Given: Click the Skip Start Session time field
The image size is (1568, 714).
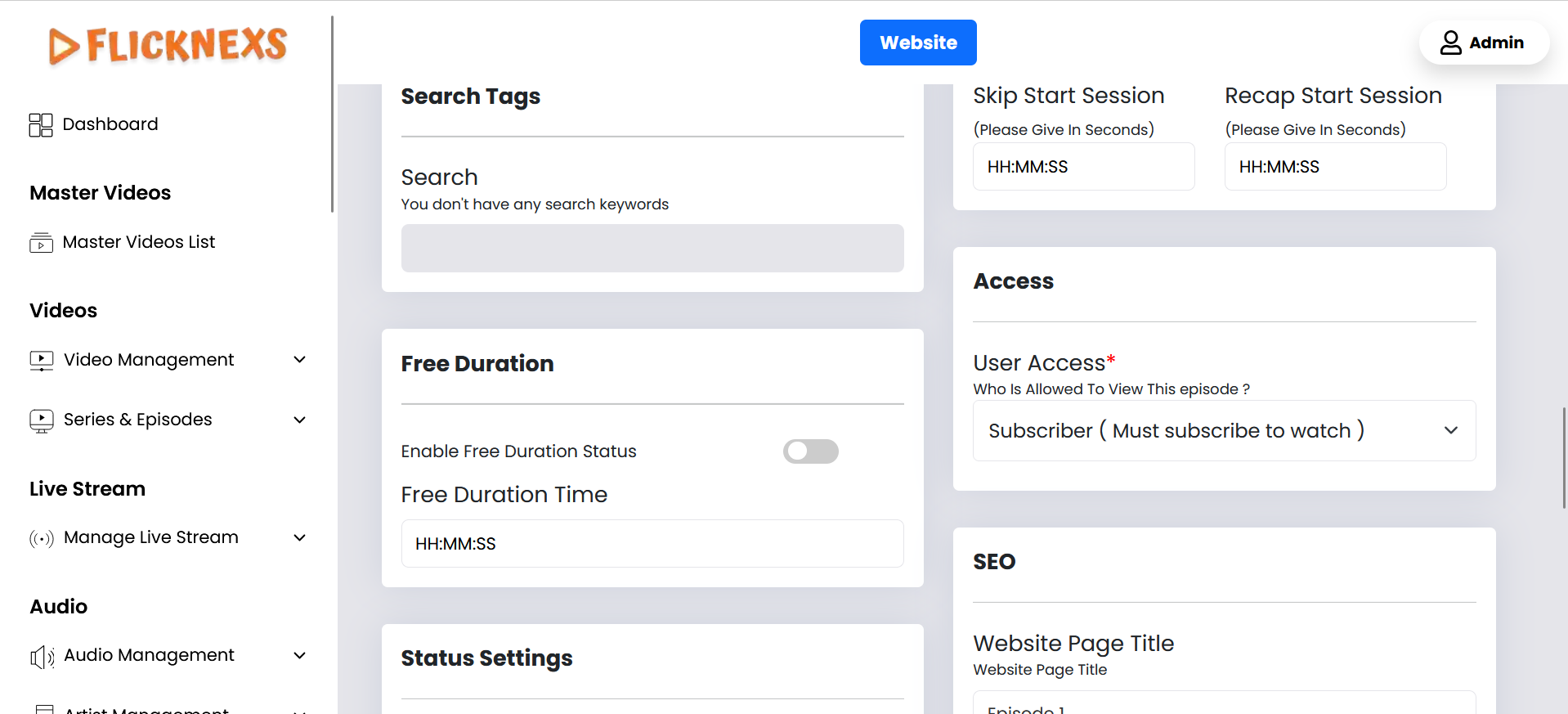Looking at the screenshot, I should coord(1083,167).
